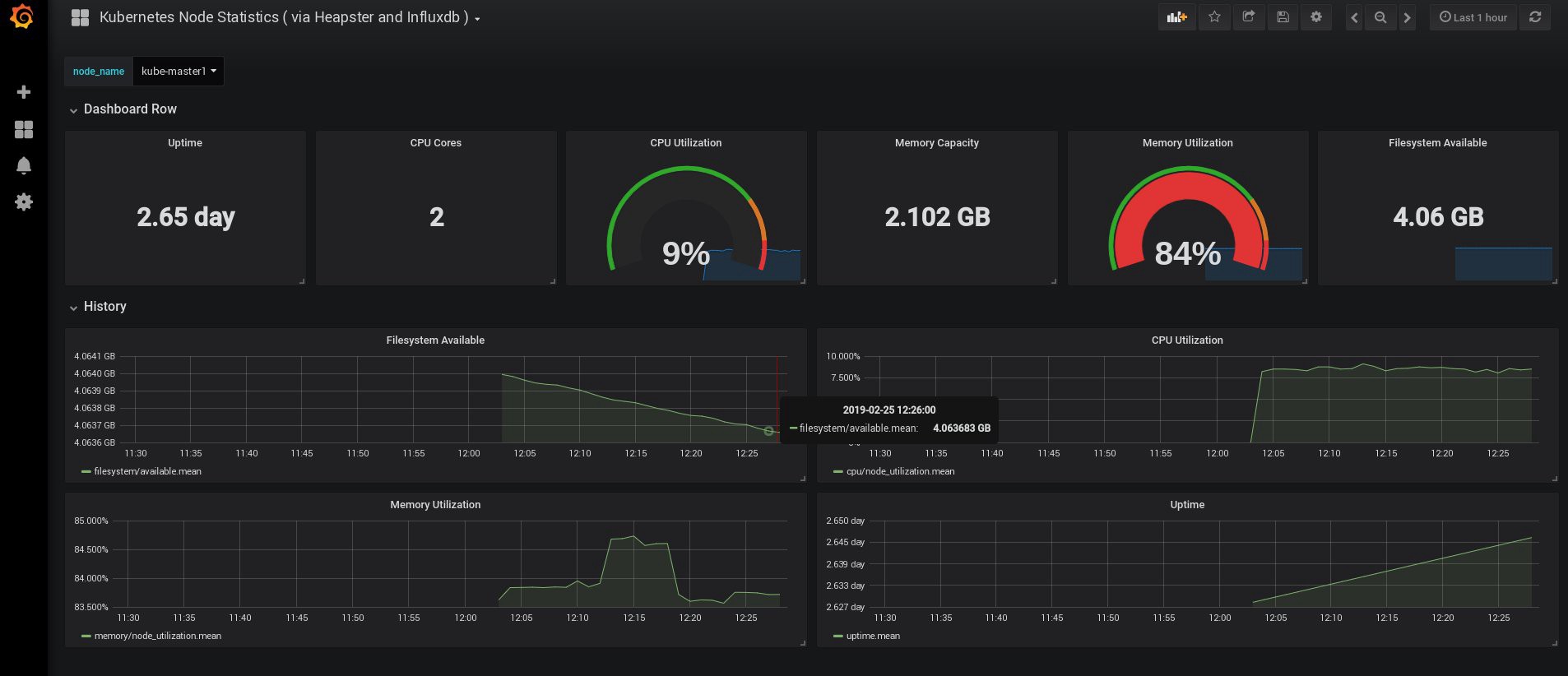Open Memory Utilization gauge panel title menu

1188,143
